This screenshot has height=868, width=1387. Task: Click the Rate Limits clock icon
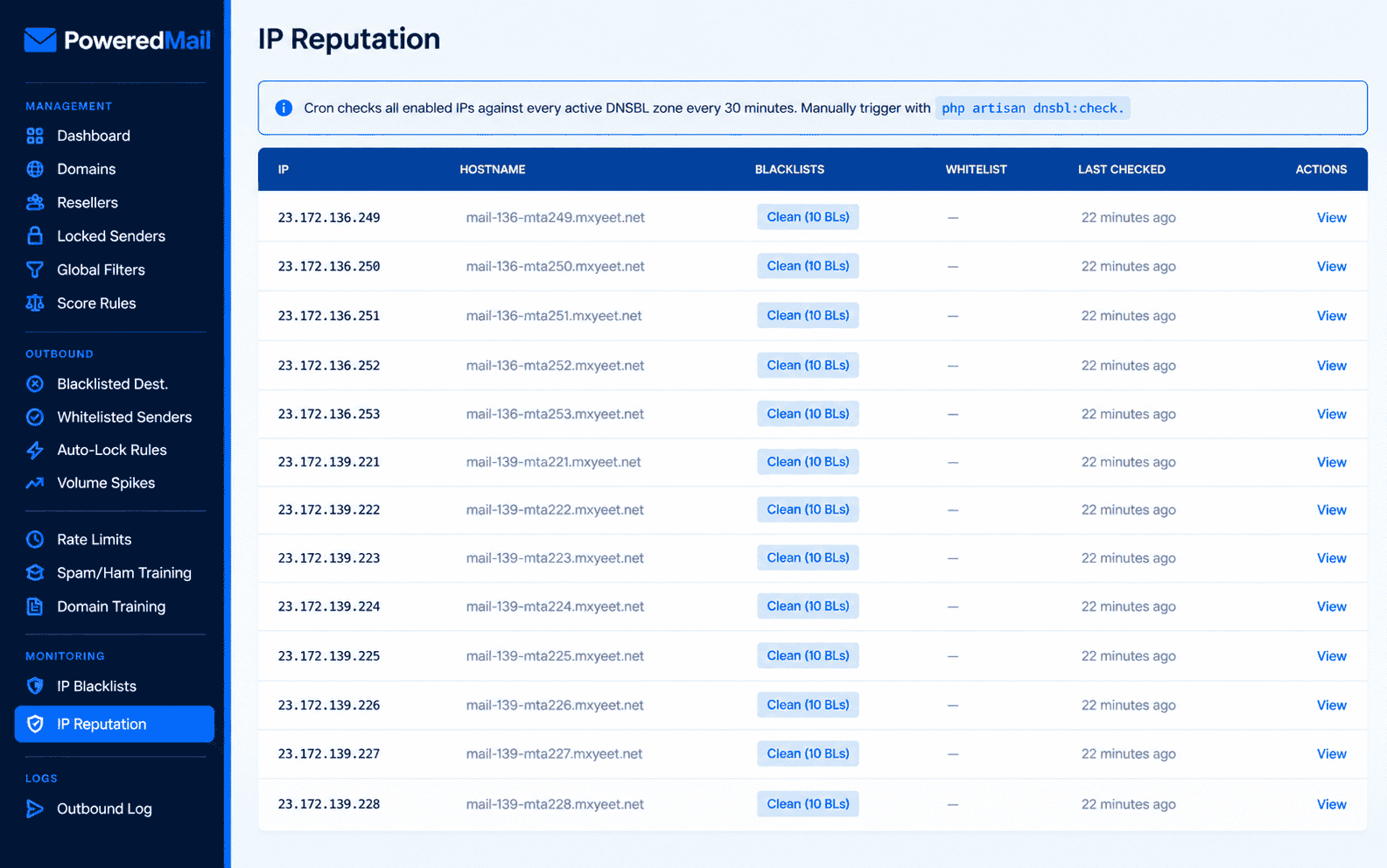point(35,539)
